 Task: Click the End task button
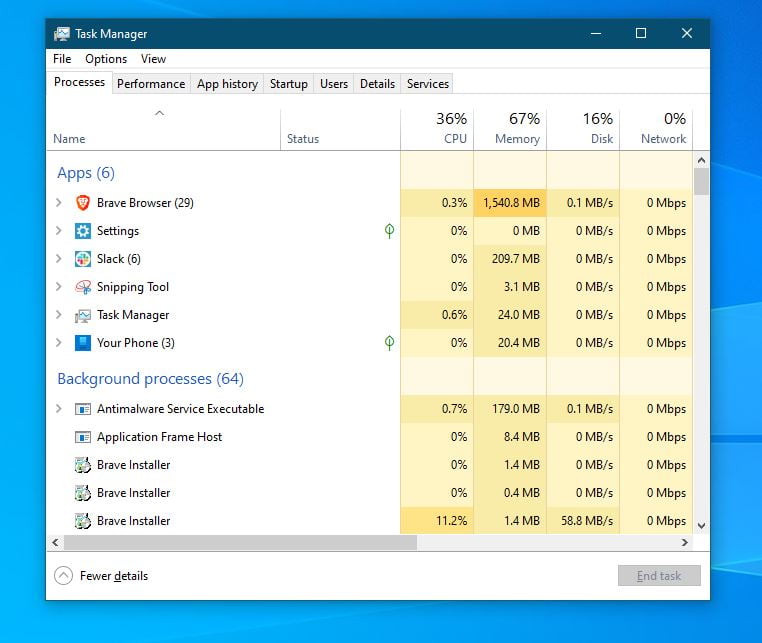659,575
